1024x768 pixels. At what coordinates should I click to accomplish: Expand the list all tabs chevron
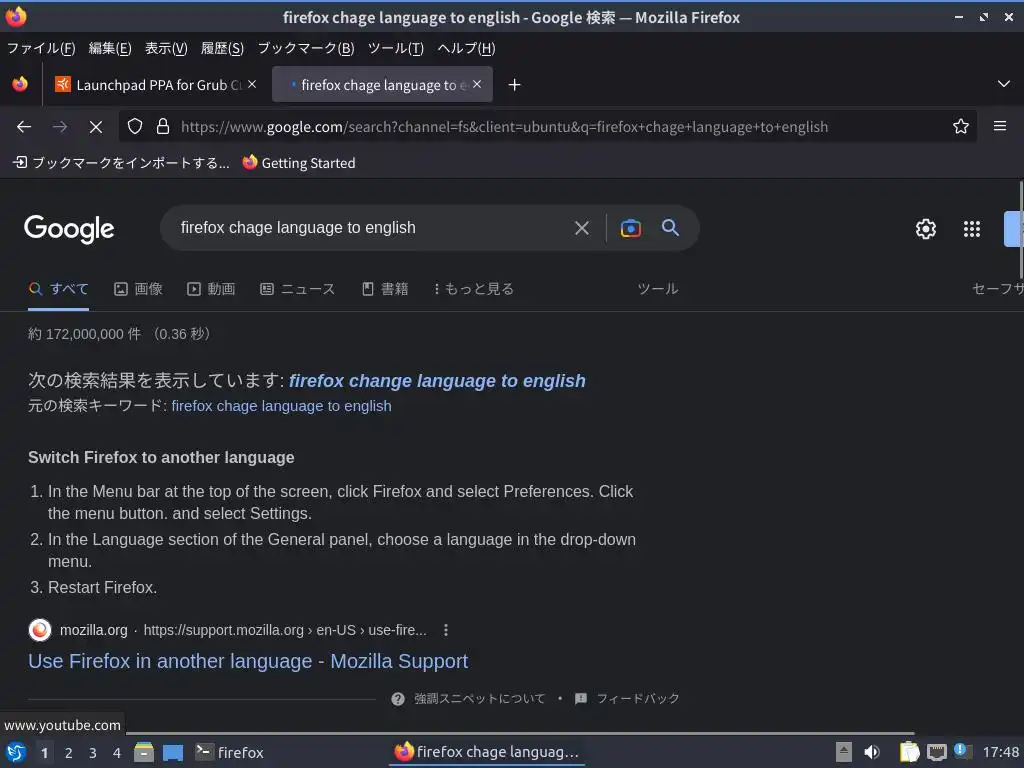(x=1003, y=84)
